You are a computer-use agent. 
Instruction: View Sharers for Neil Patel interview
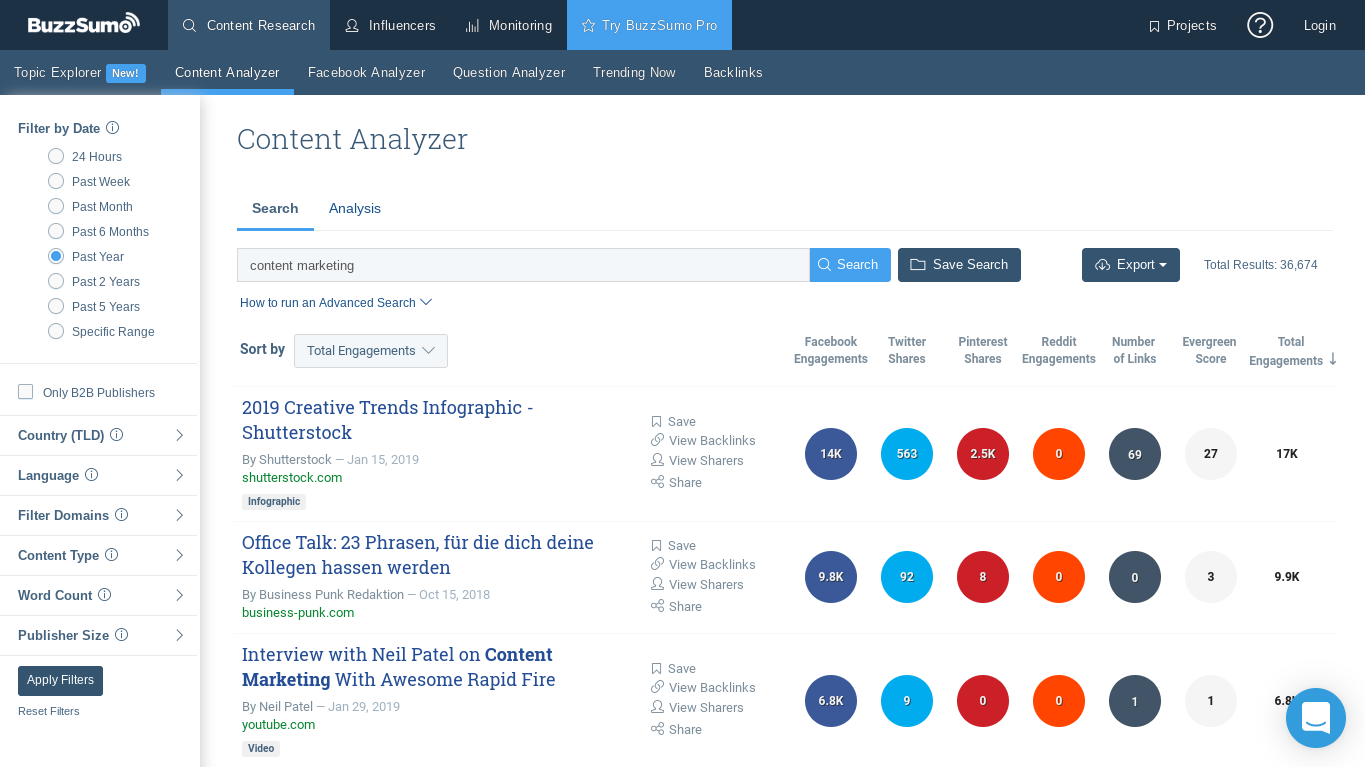click(x=697, y=708)
